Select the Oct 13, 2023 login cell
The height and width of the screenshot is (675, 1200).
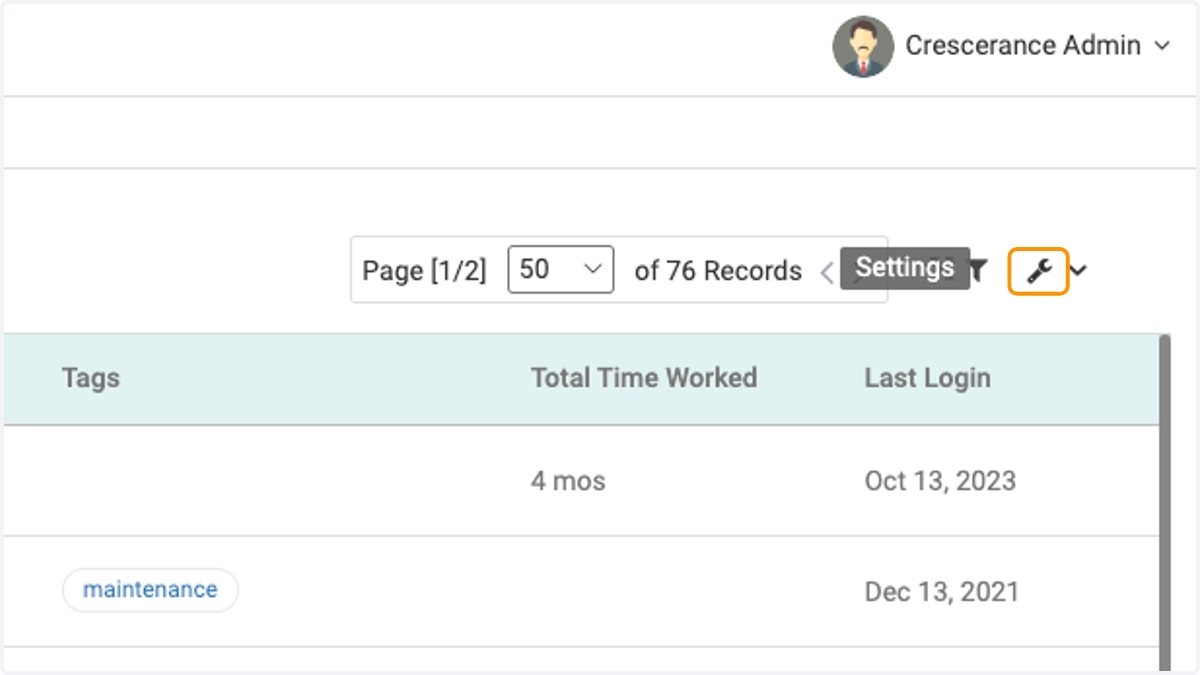pos(940,481)
